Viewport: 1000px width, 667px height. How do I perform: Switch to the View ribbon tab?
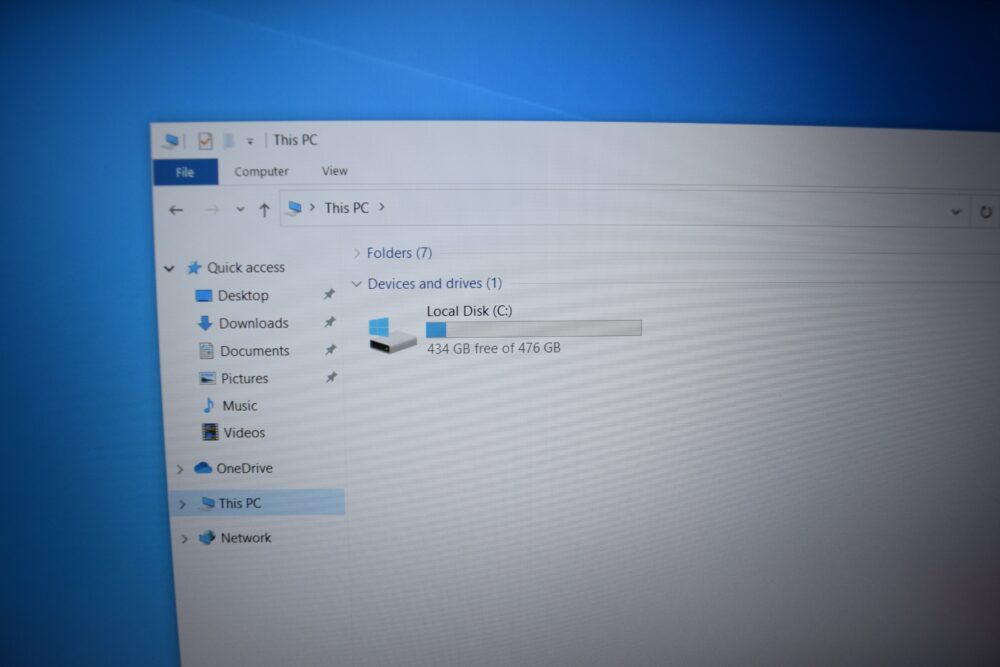coord(334,171)
